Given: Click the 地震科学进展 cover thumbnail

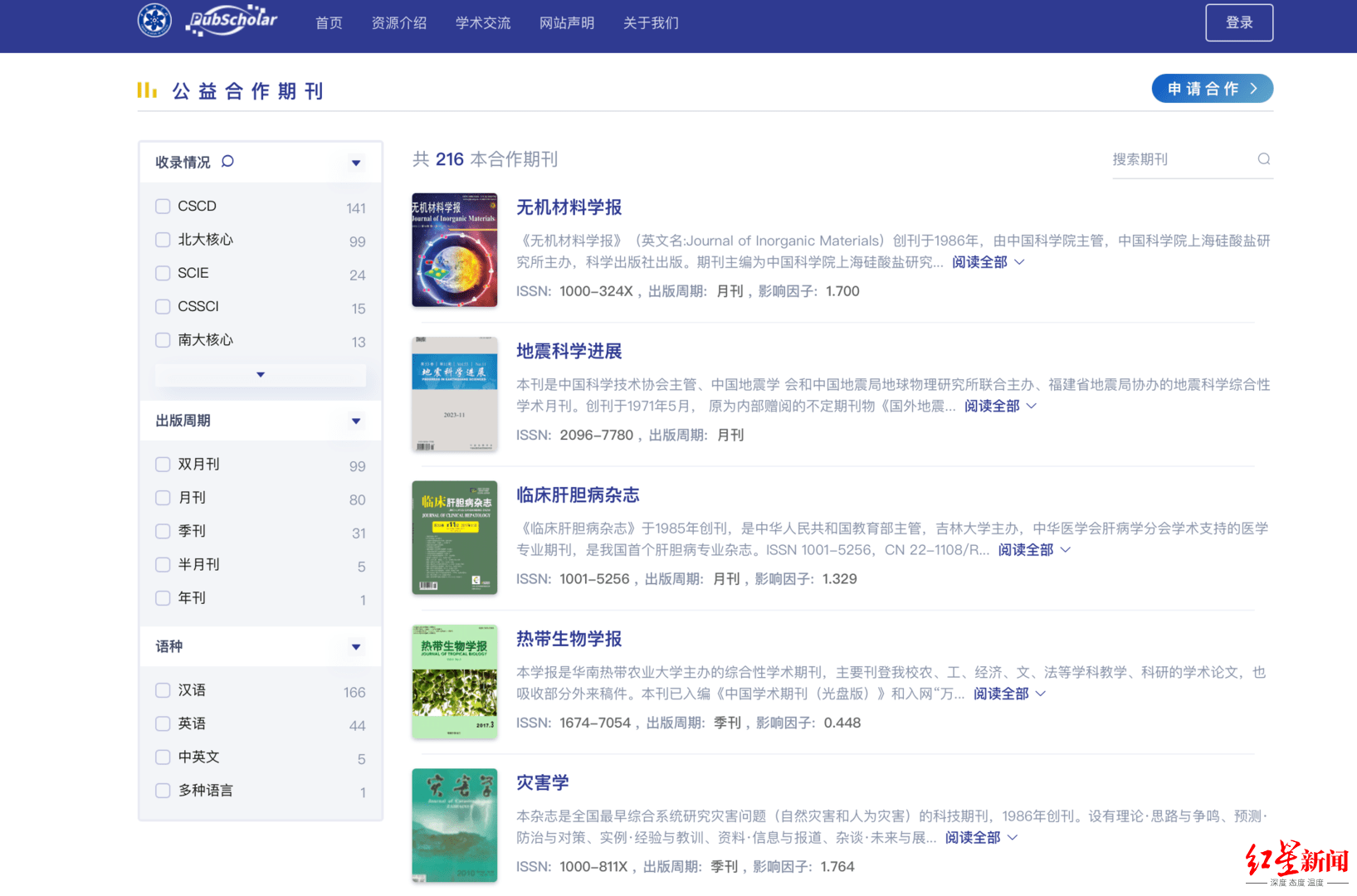Looking at the screenshot, I should point(455,394).
